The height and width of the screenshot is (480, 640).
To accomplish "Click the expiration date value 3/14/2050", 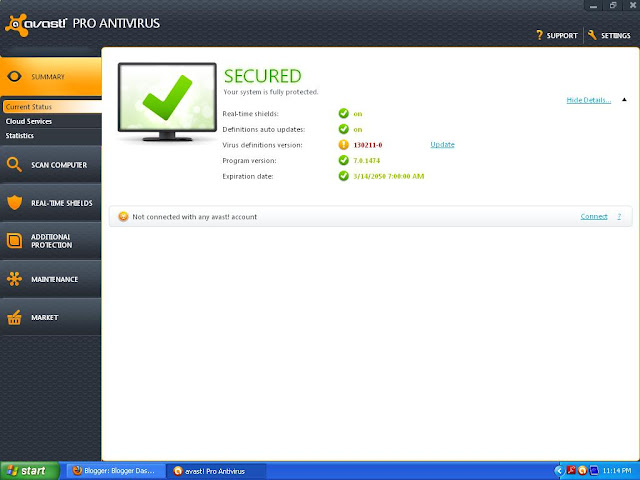I will (389, 176).
